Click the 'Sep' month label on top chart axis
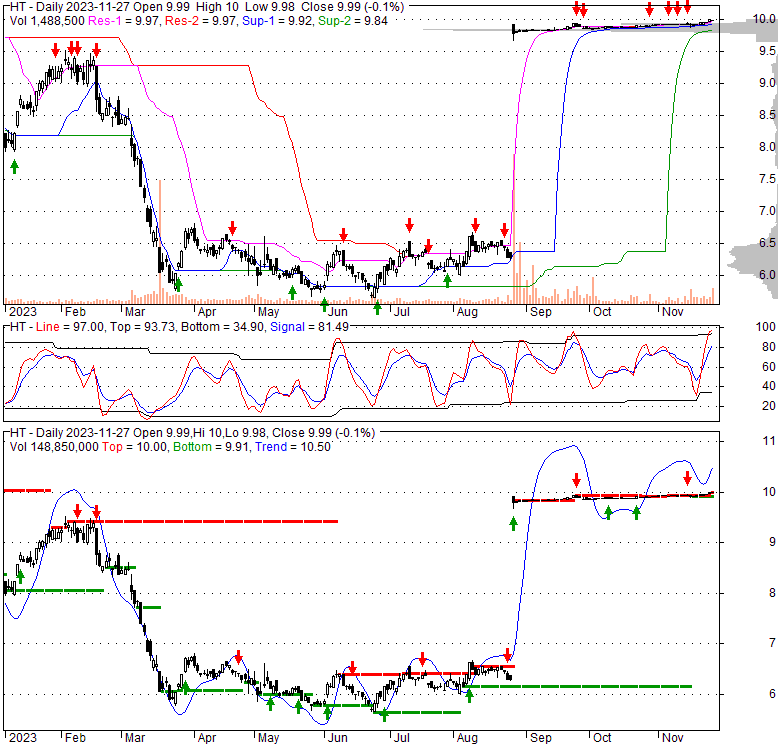The width and height of the screenshot is (780, 745). (x=541, y=312)
